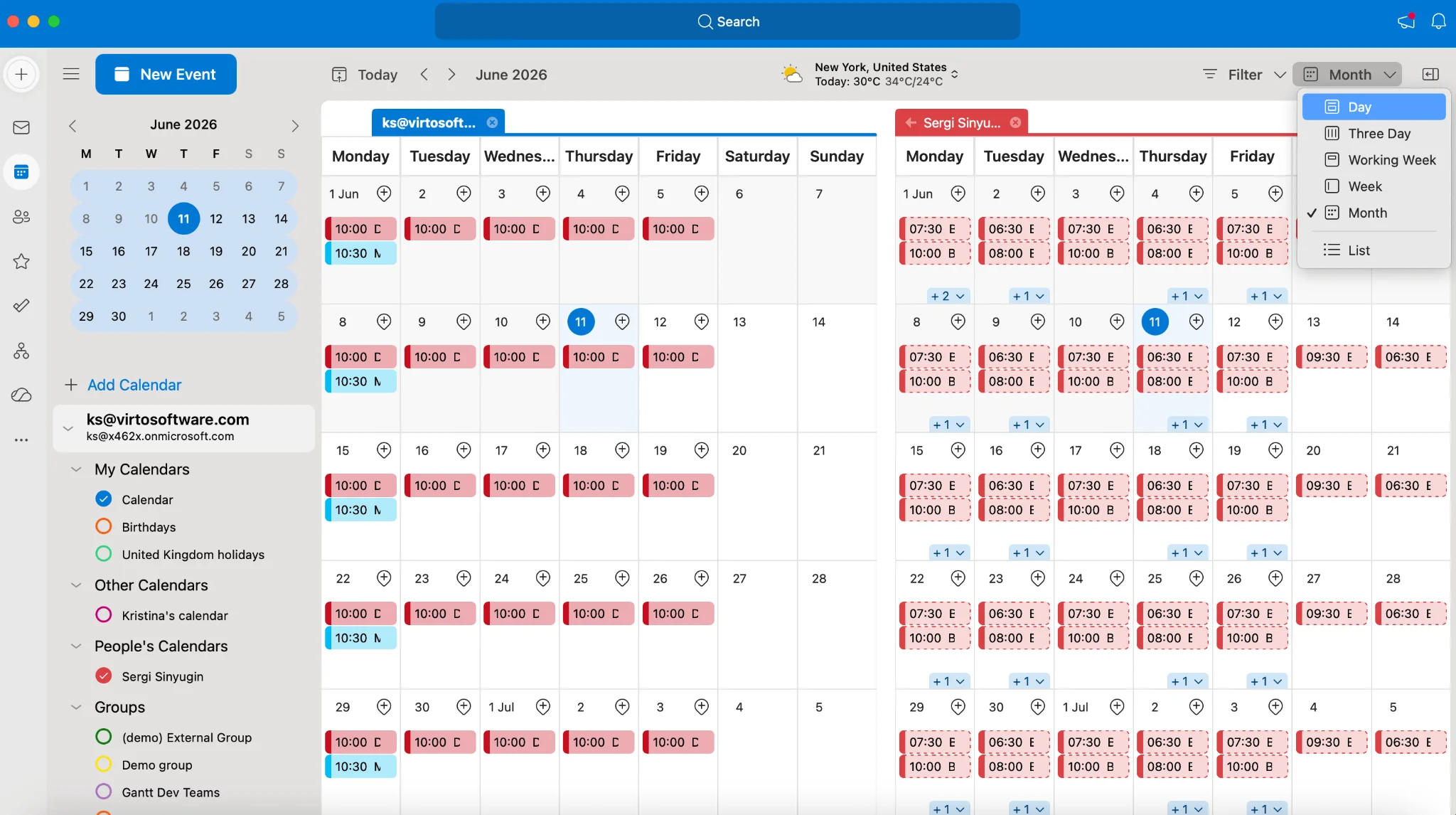This screenshot has width=1456, height=815.
Task: Jump to Today
Action: (x=365, y=74)
